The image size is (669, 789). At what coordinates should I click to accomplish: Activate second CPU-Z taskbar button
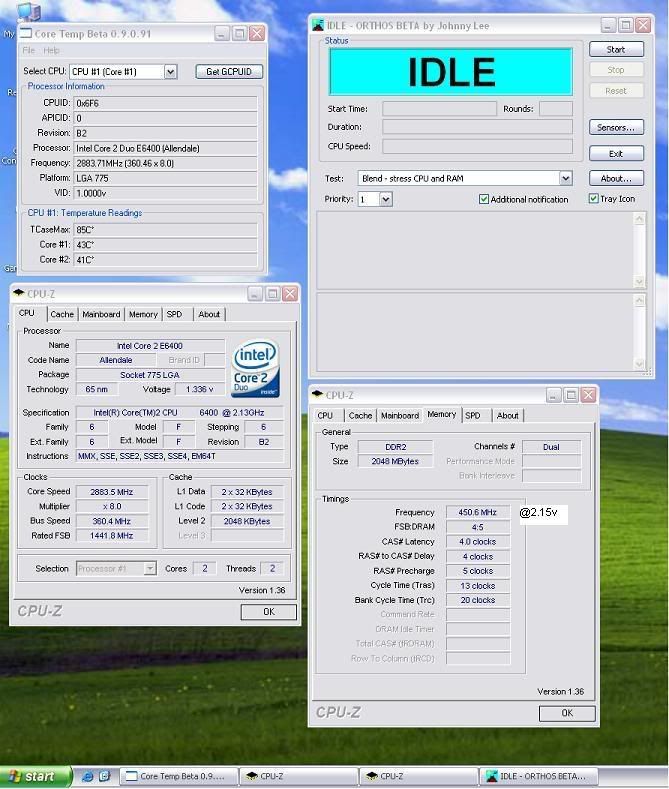point(418,776)
